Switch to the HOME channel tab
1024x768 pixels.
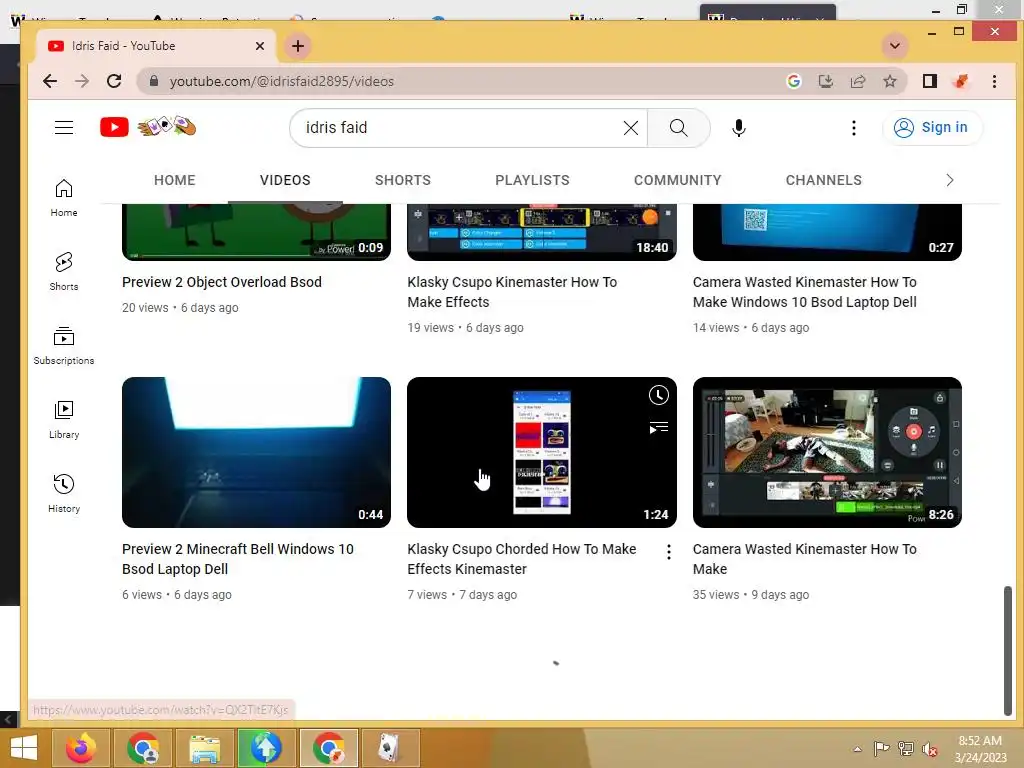pyautogui.click(x=174, y=180)
